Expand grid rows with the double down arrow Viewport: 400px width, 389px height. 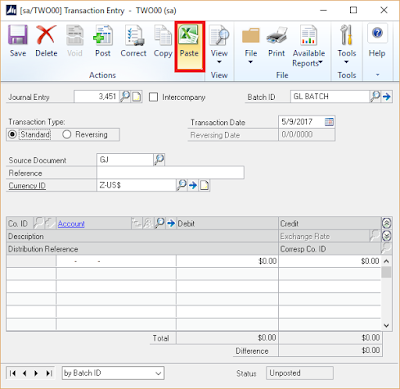point(386,236)
